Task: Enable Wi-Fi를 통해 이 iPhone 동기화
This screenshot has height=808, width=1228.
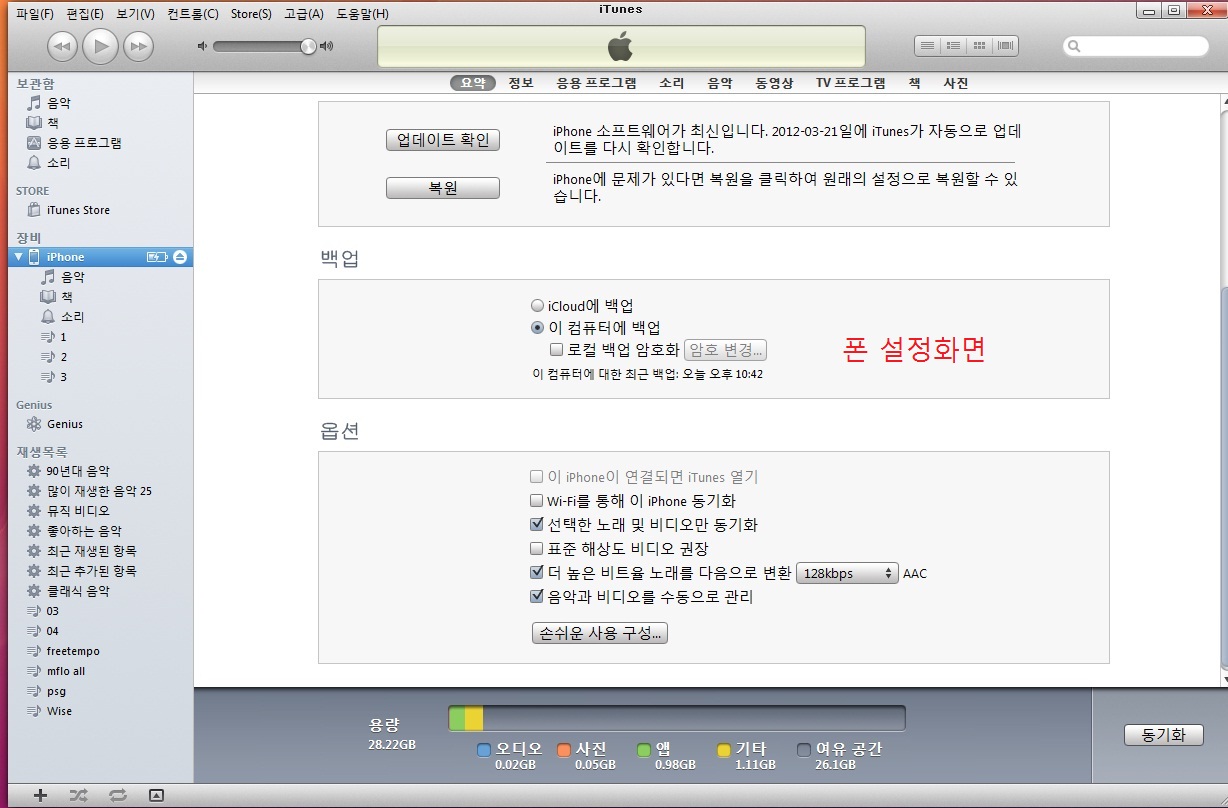Action: click(x=537, y=501)
